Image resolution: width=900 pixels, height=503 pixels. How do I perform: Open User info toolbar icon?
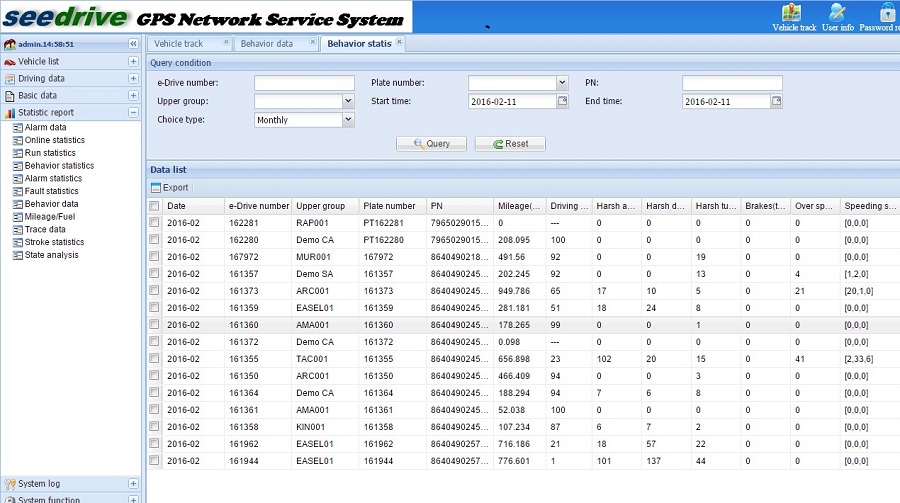point(837,12)
